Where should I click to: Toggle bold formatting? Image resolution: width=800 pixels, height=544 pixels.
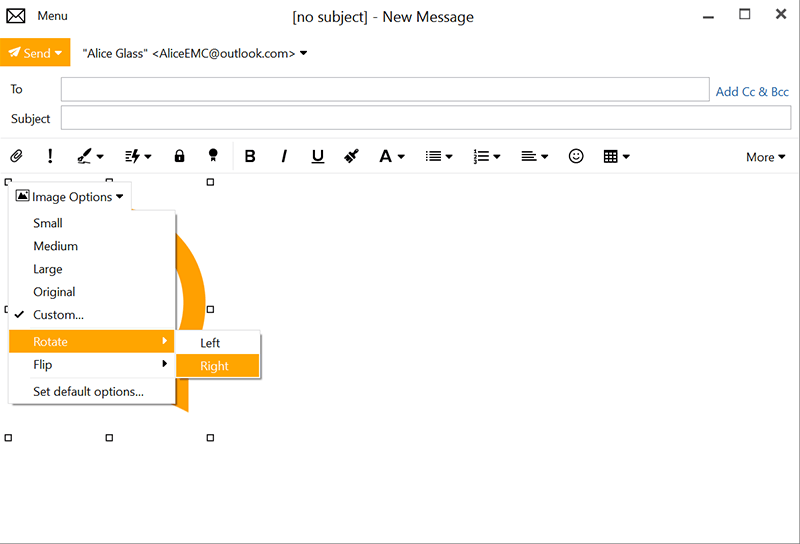point(250,156)
